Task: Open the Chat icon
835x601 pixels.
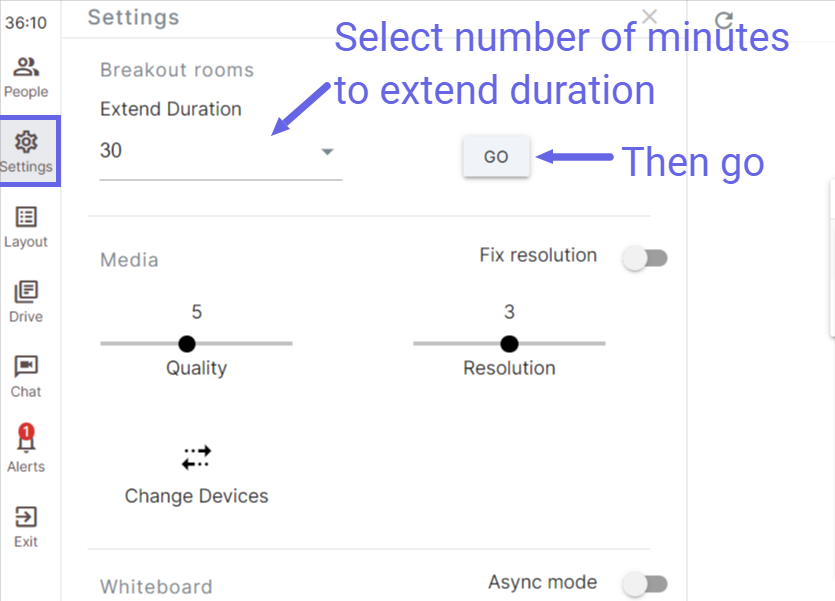Action: [26, 366]
